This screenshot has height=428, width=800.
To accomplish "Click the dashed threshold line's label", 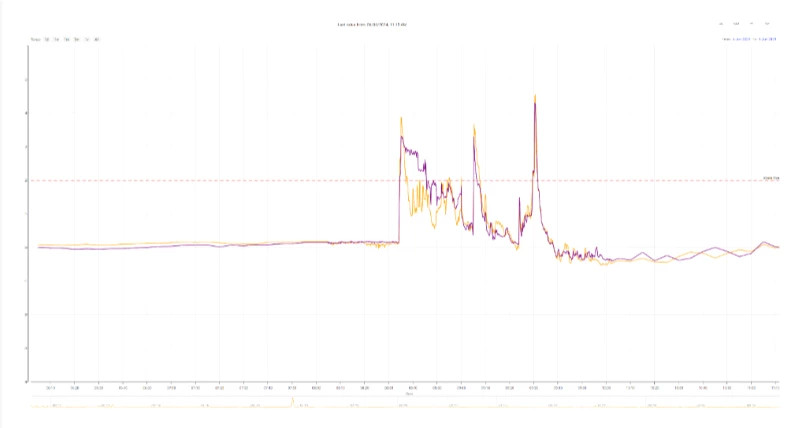I will click(x=770, y=179).
